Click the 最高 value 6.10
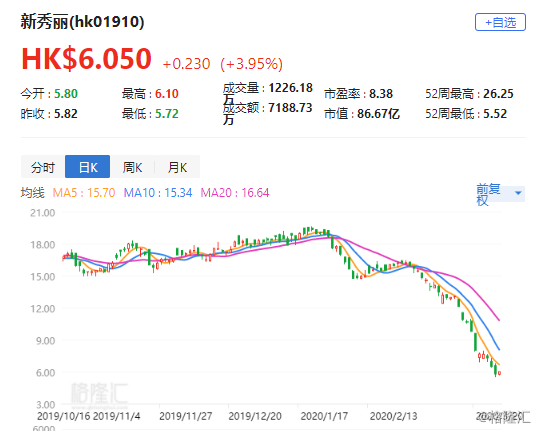Screen dimensions: 538x431 (167, 94)
